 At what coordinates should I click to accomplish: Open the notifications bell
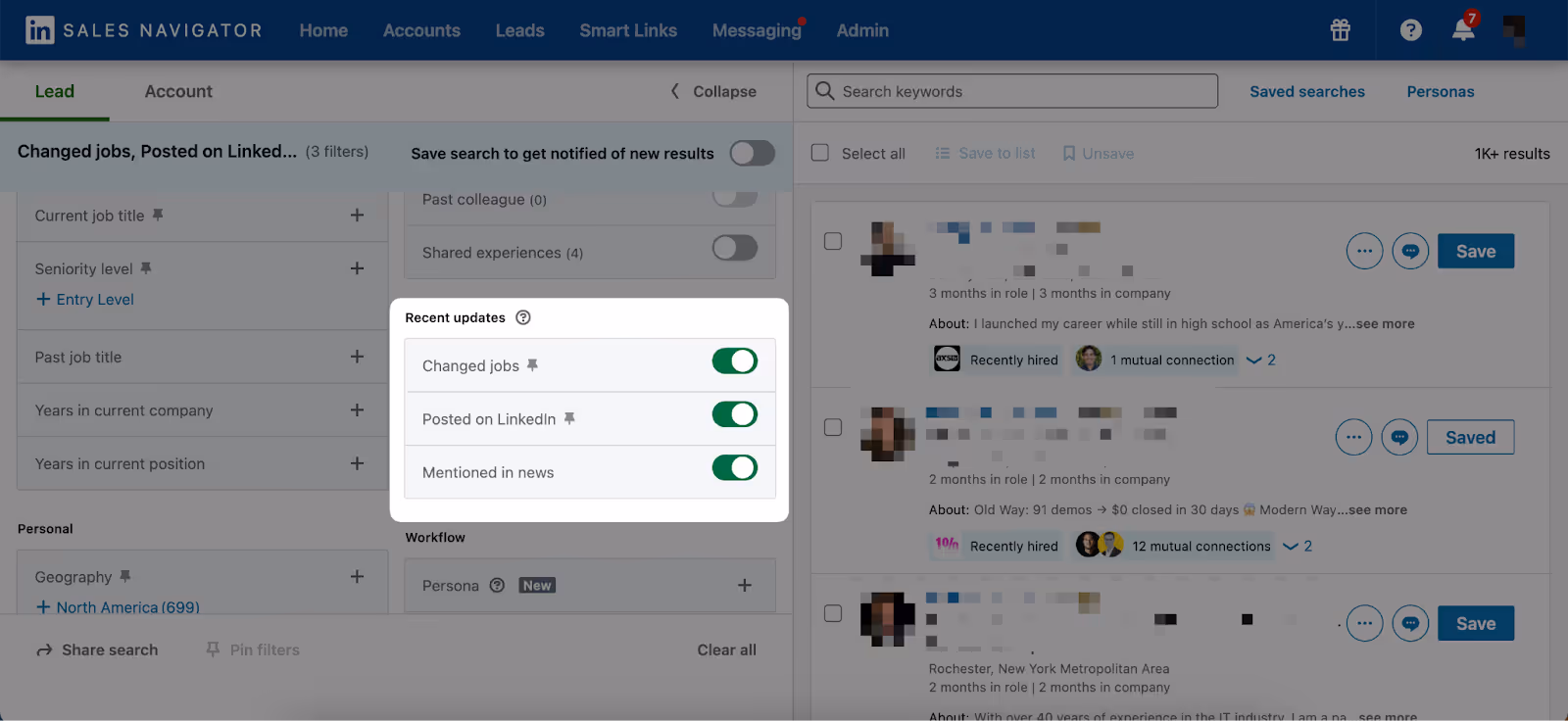tap(1463, 29)
